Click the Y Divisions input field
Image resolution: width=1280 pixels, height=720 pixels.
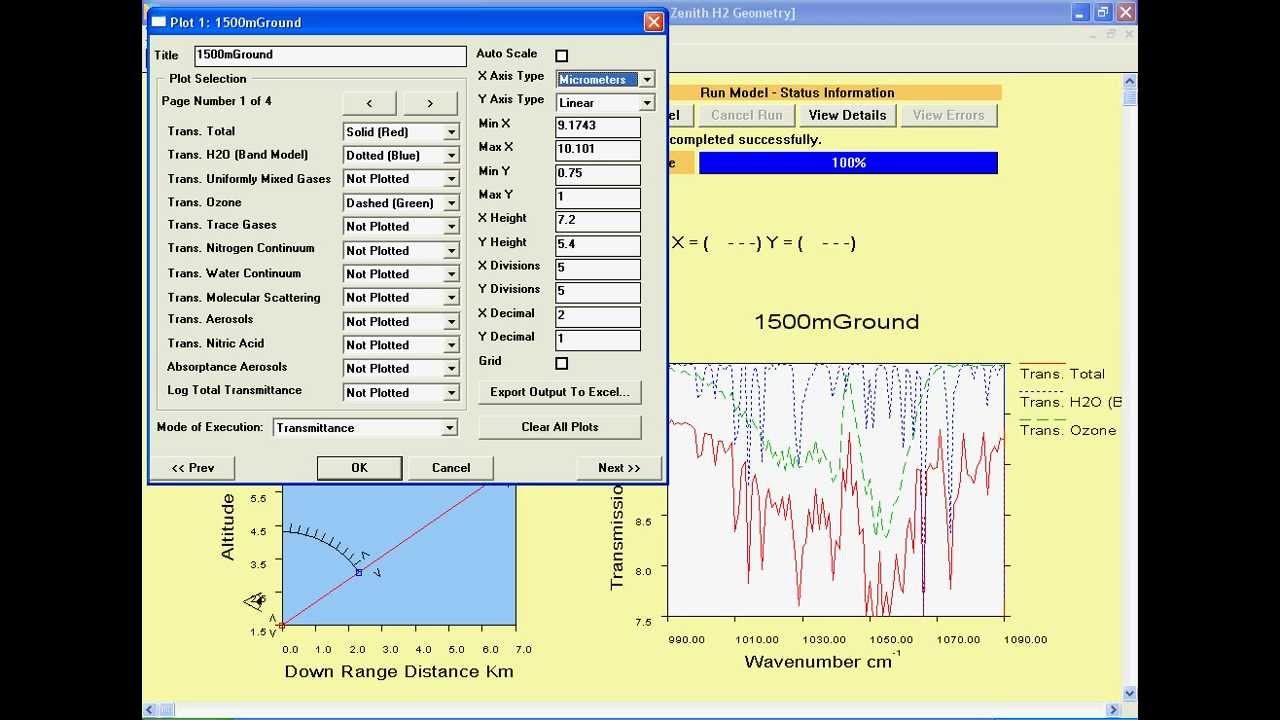pyautogui.click(x=598, y=292)
